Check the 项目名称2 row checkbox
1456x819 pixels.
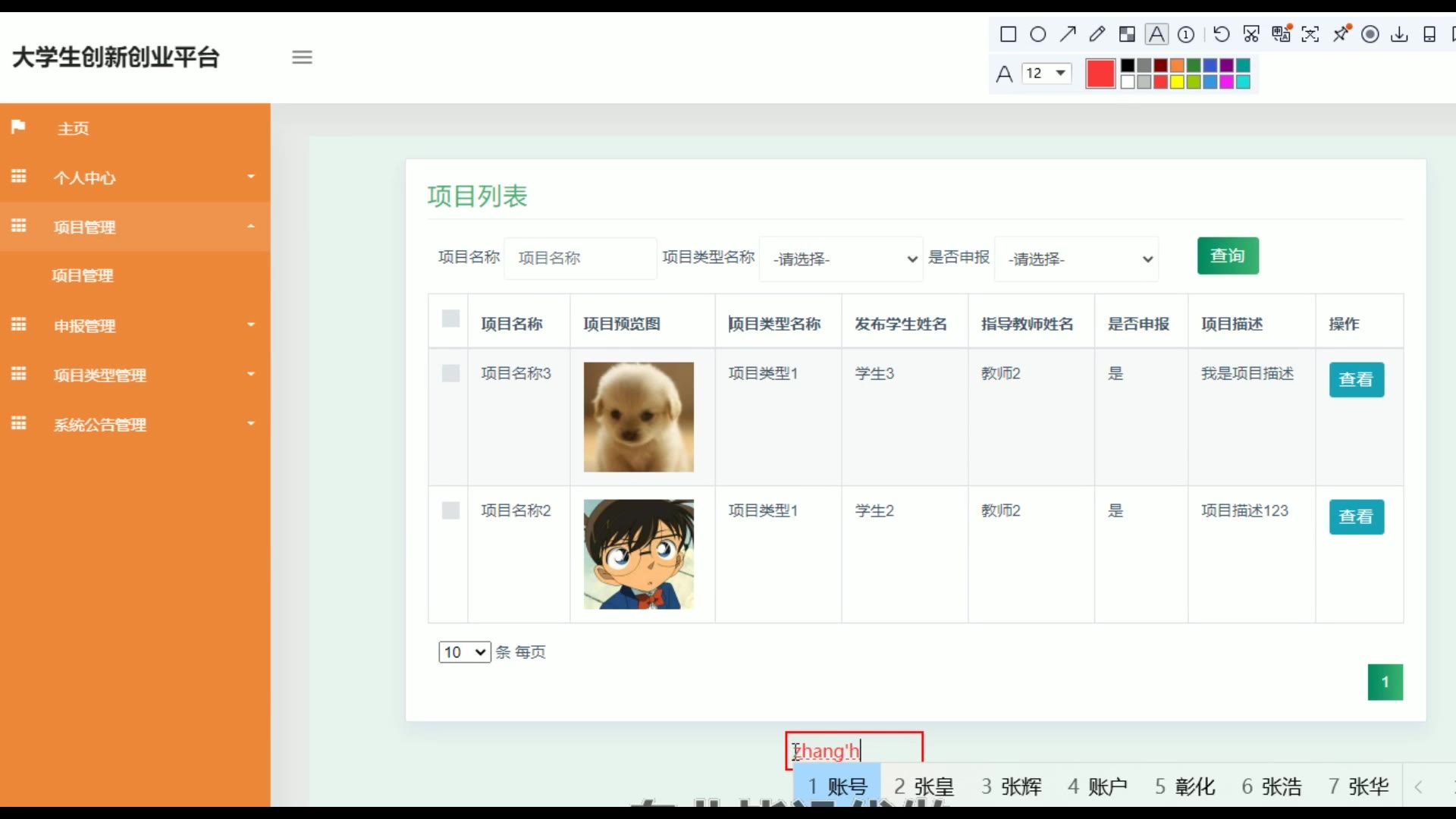(450, 510)
